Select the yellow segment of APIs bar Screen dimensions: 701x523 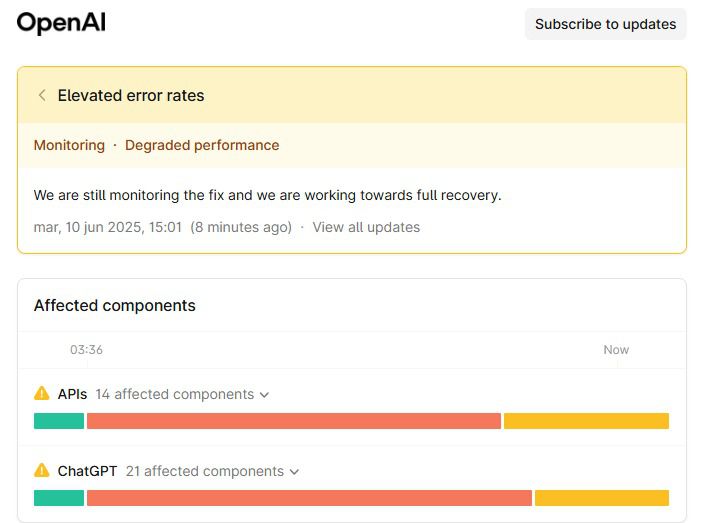click(587, 421)
